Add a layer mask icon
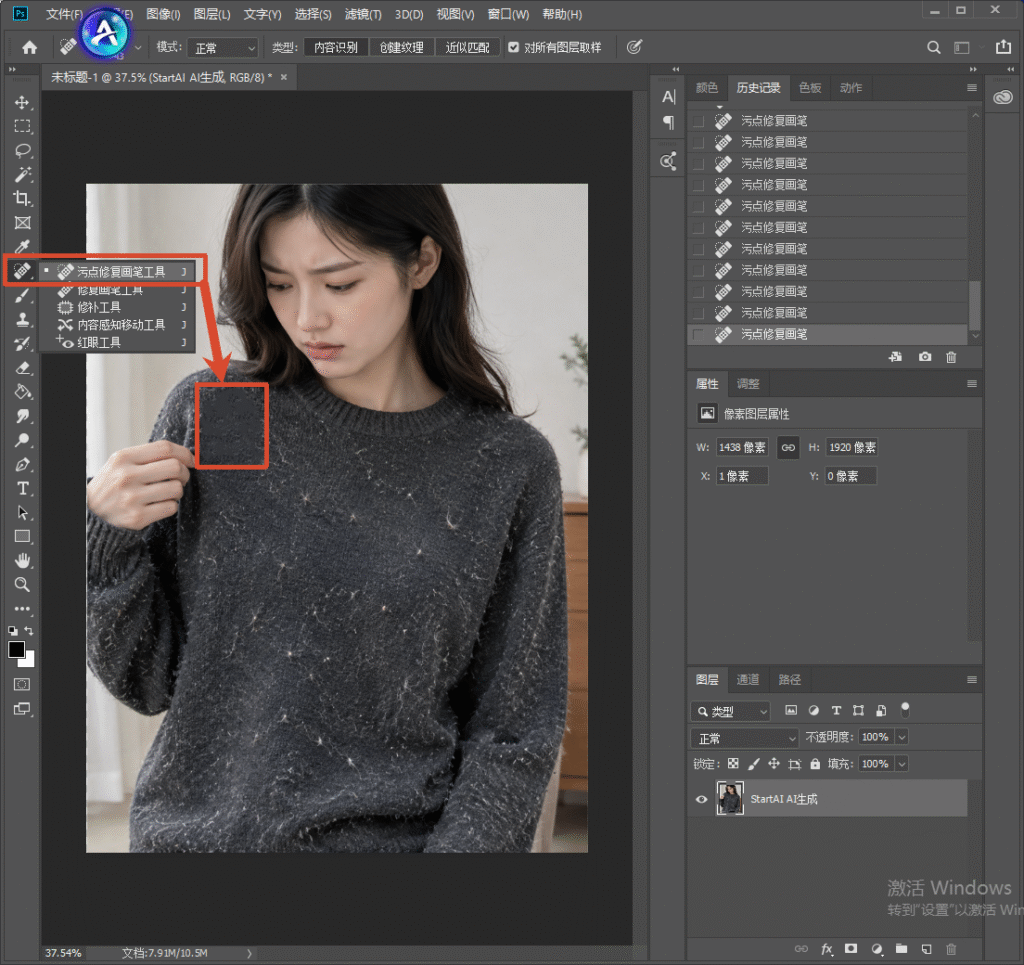Image resolution: width=1024 pixels, height=965 pixels. coord(851,949)
